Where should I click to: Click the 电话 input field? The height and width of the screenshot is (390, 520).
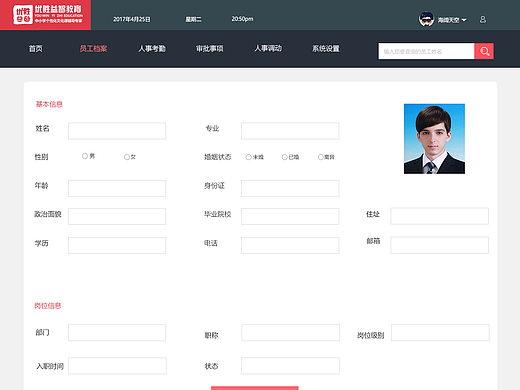point(290,245)
